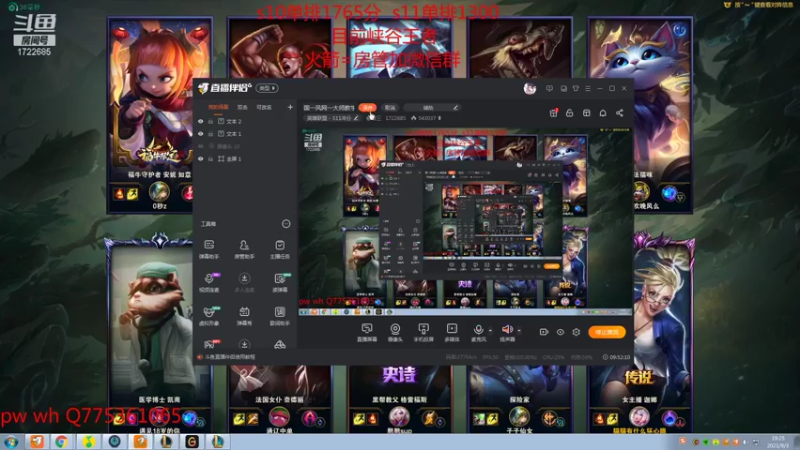Image resolution: width=800 pixels, height=450 pixels.
Task: Click the stream preview canvas
Action: tap(465, 220)
